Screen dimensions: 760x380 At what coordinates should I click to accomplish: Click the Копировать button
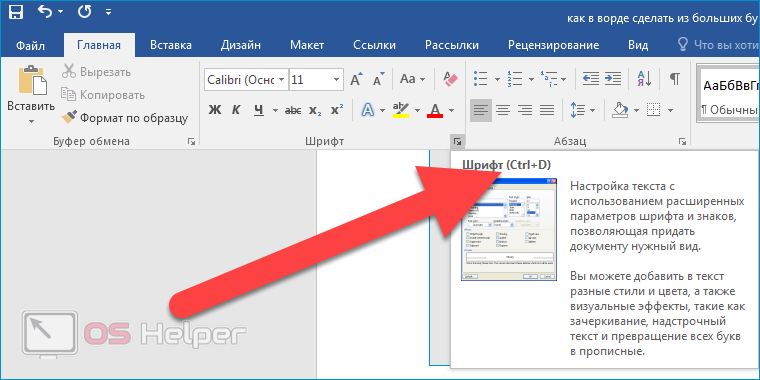click(103, 95)
